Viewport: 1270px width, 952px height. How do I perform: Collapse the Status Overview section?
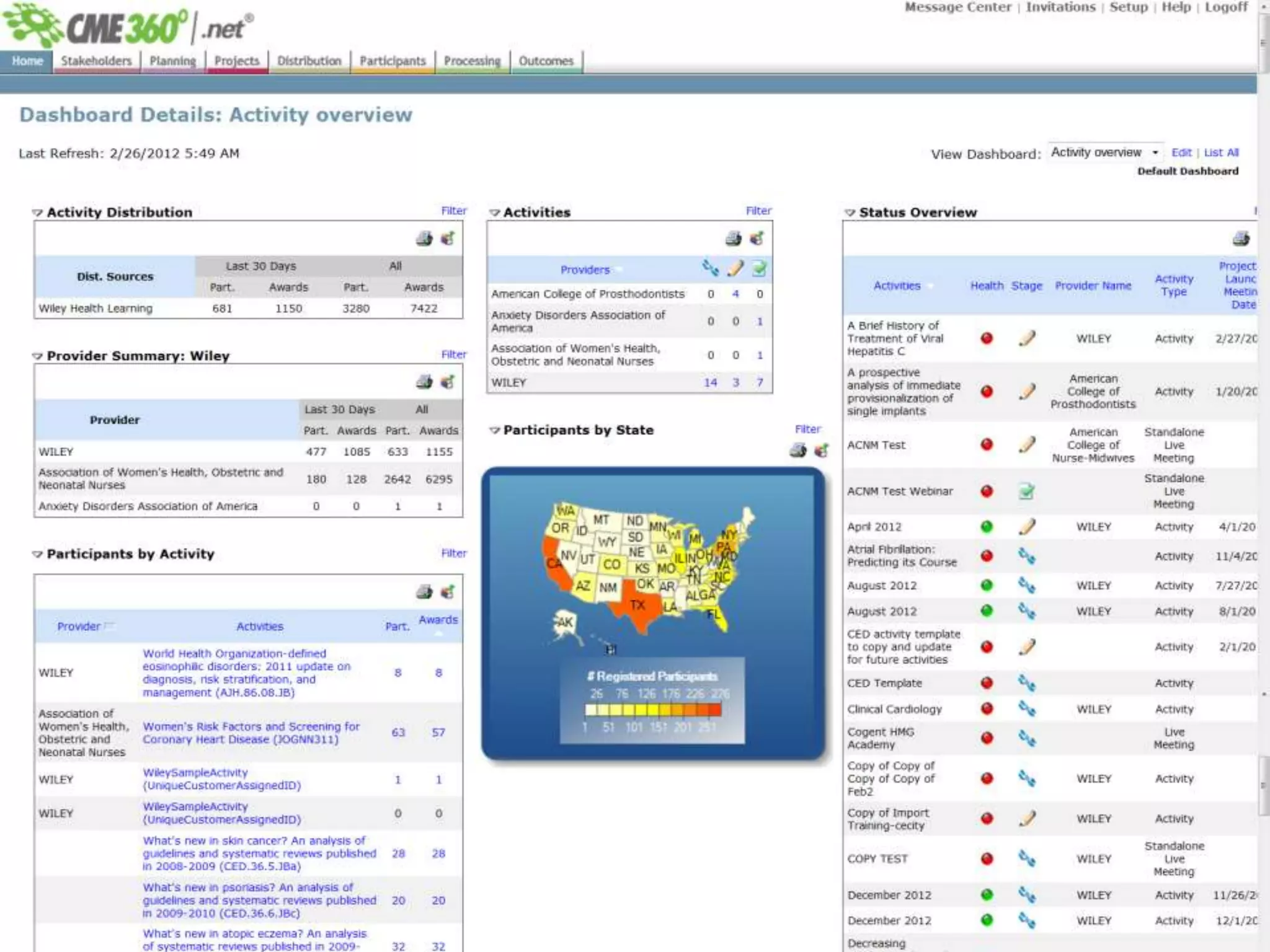pyautogui.click(x=850, y=213)
